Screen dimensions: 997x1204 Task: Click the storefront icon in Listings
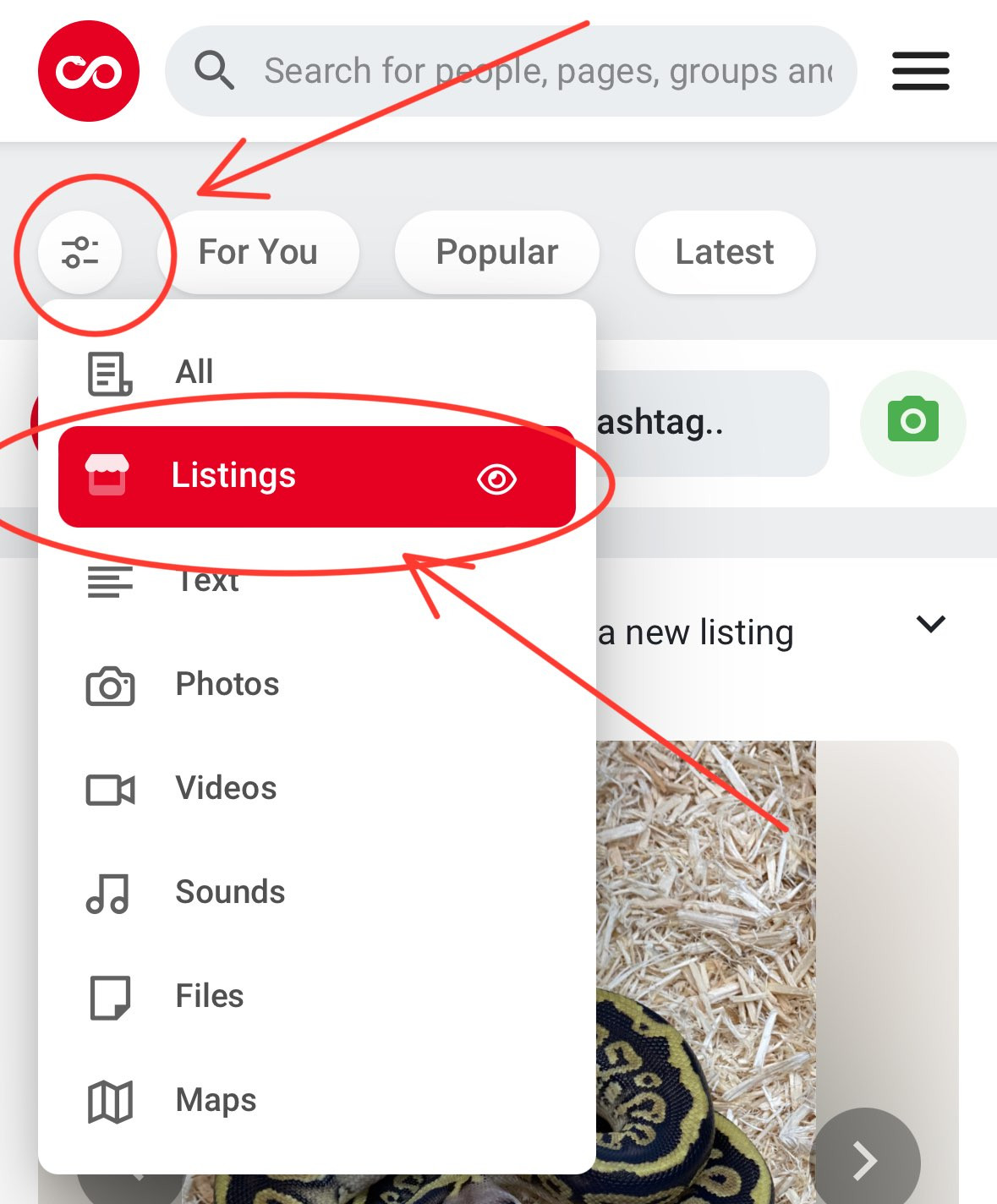(107, 475)
